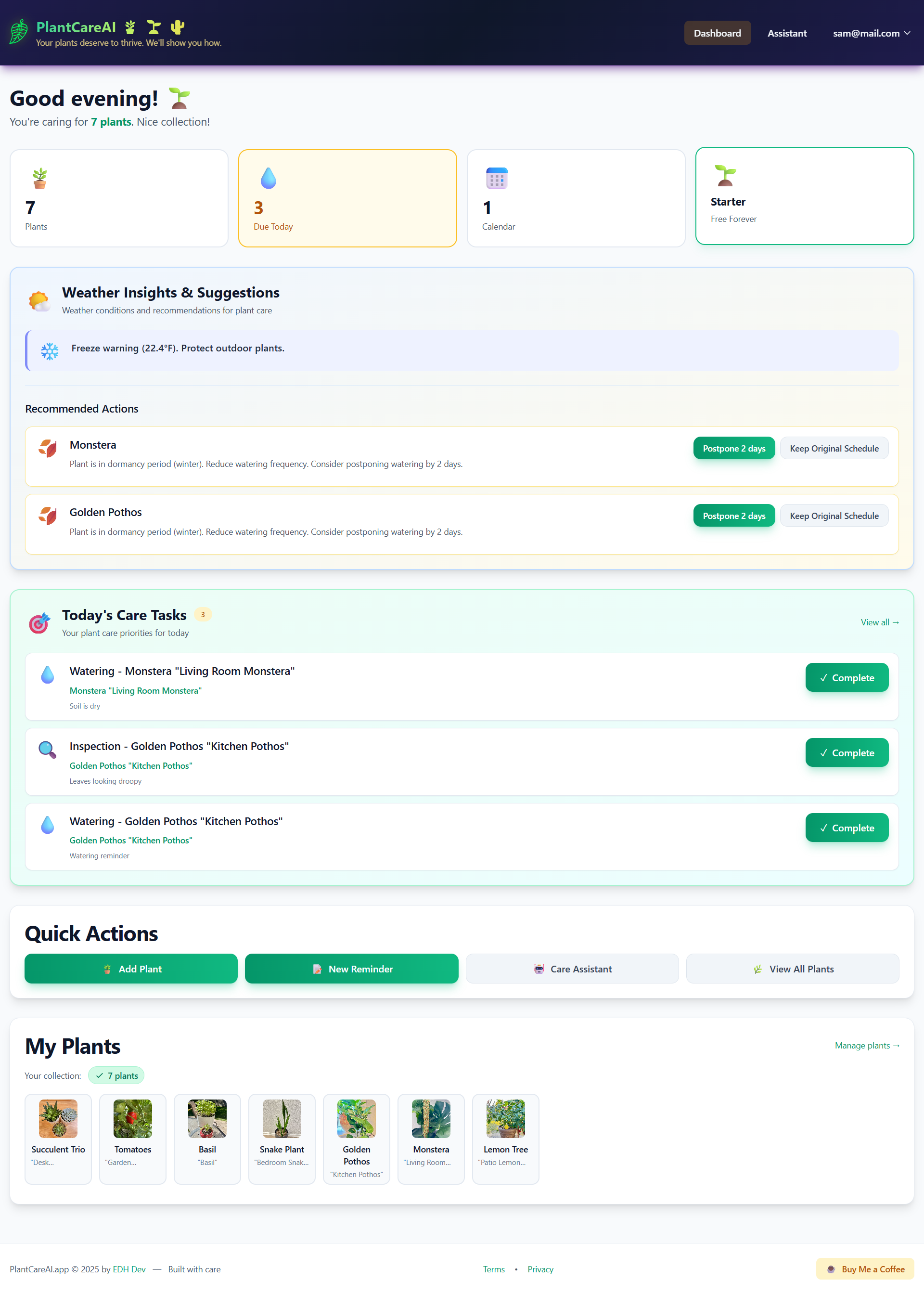
Task: Click the fallen-leaf icon beside Monstera recommendation
Action: [48, 448]
